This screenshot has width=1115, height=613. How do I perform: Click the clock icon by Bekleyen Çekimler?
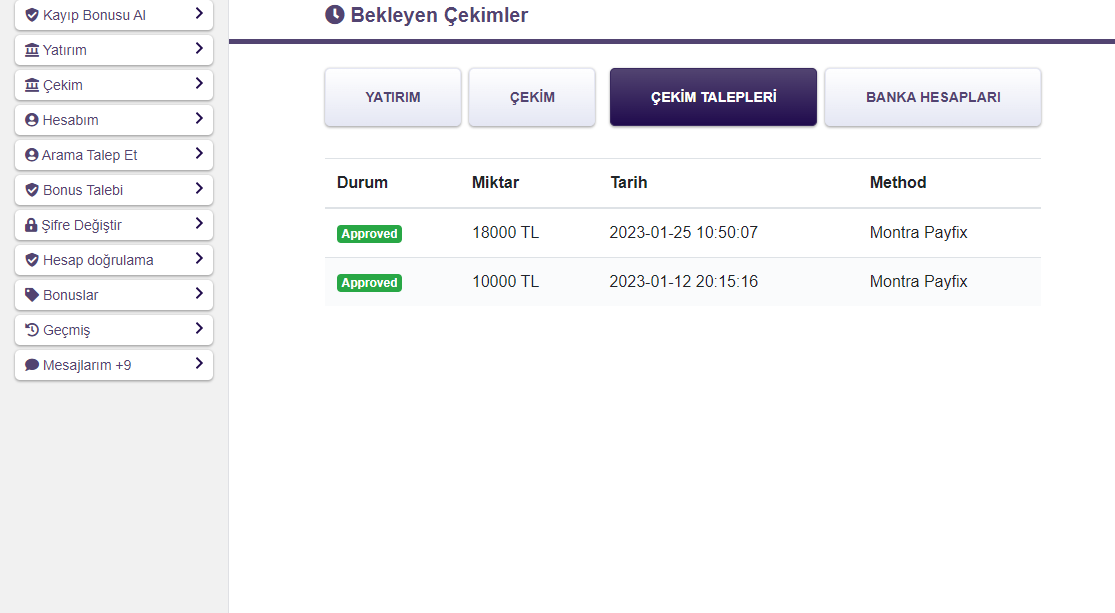(335, 14)
